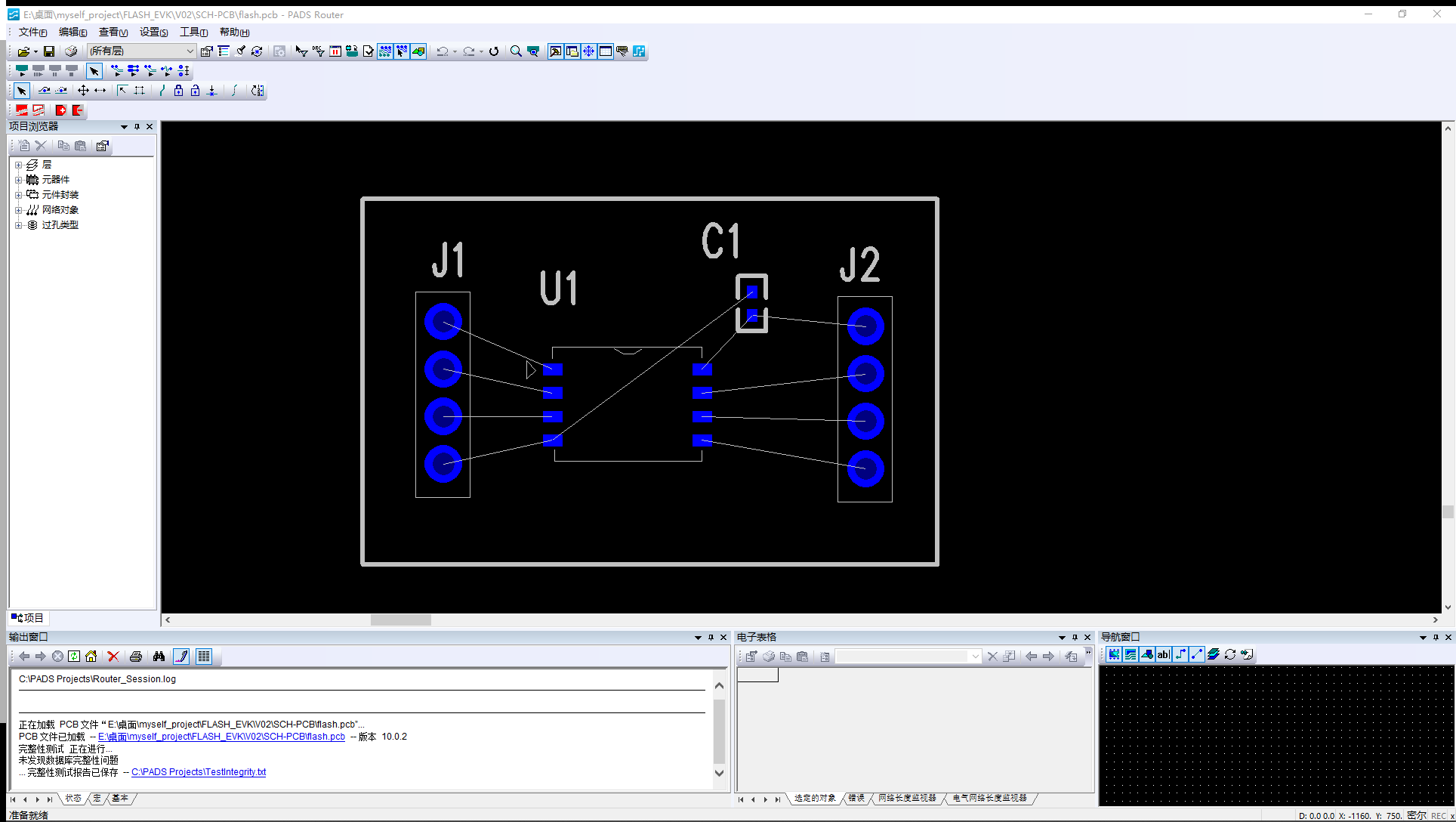Select the Move component cross-arrows tool
The image size is (1456, 822).
(83, 91)
